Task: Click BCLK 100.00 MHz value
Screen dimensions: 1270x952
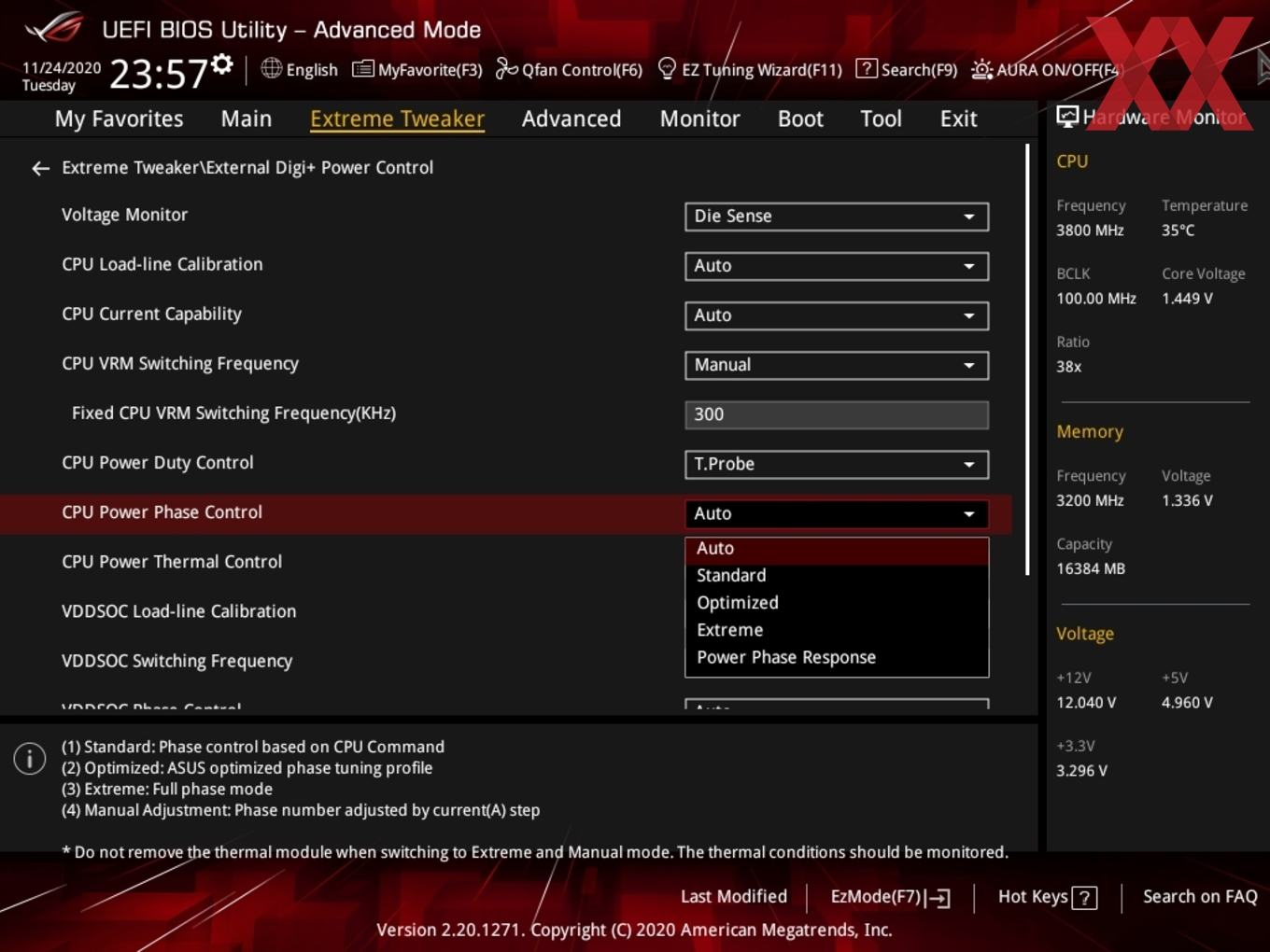Action: [1095, 299]
